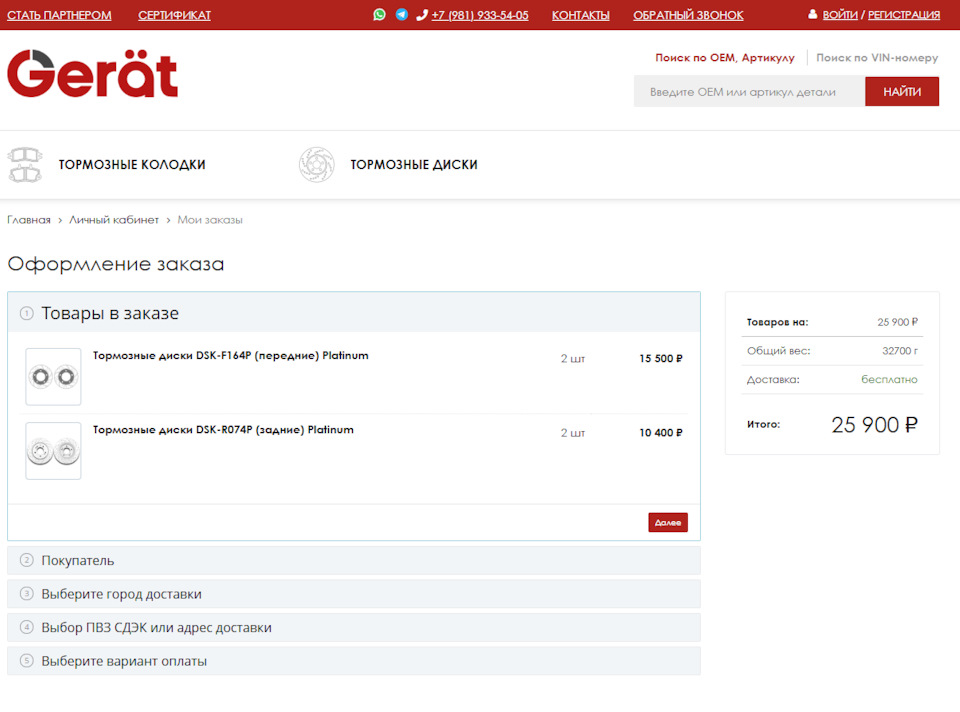
Task: Open the Telegram contact icon
Action: pyautogui.click(x=401, y=15)
